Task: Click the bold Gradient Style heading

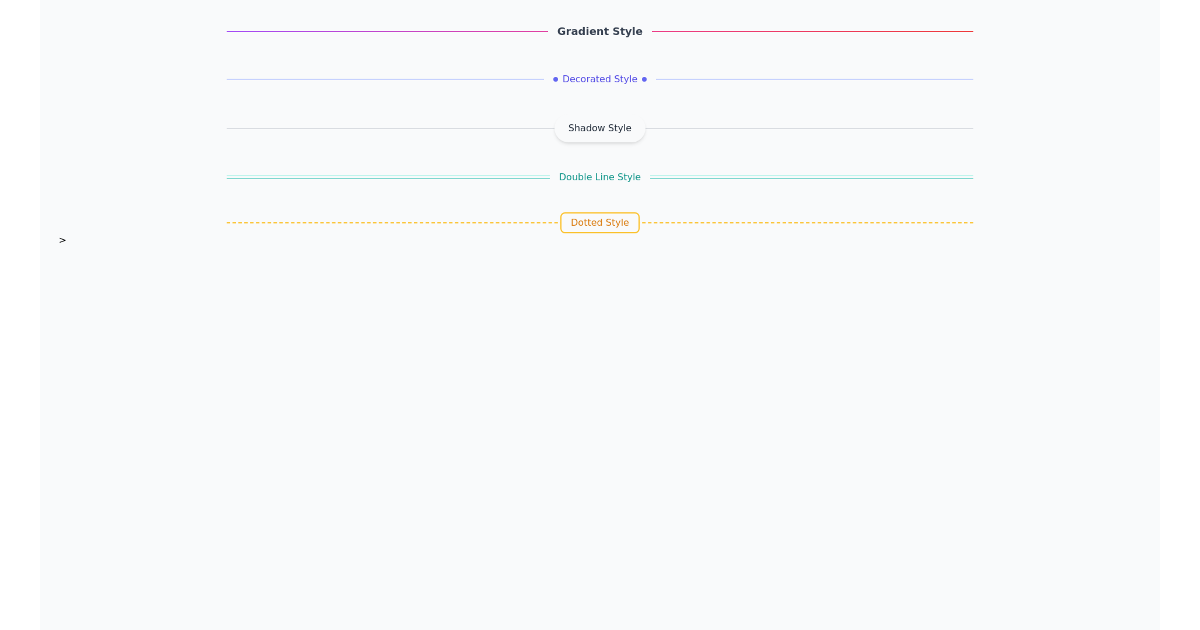Action: 600,31
